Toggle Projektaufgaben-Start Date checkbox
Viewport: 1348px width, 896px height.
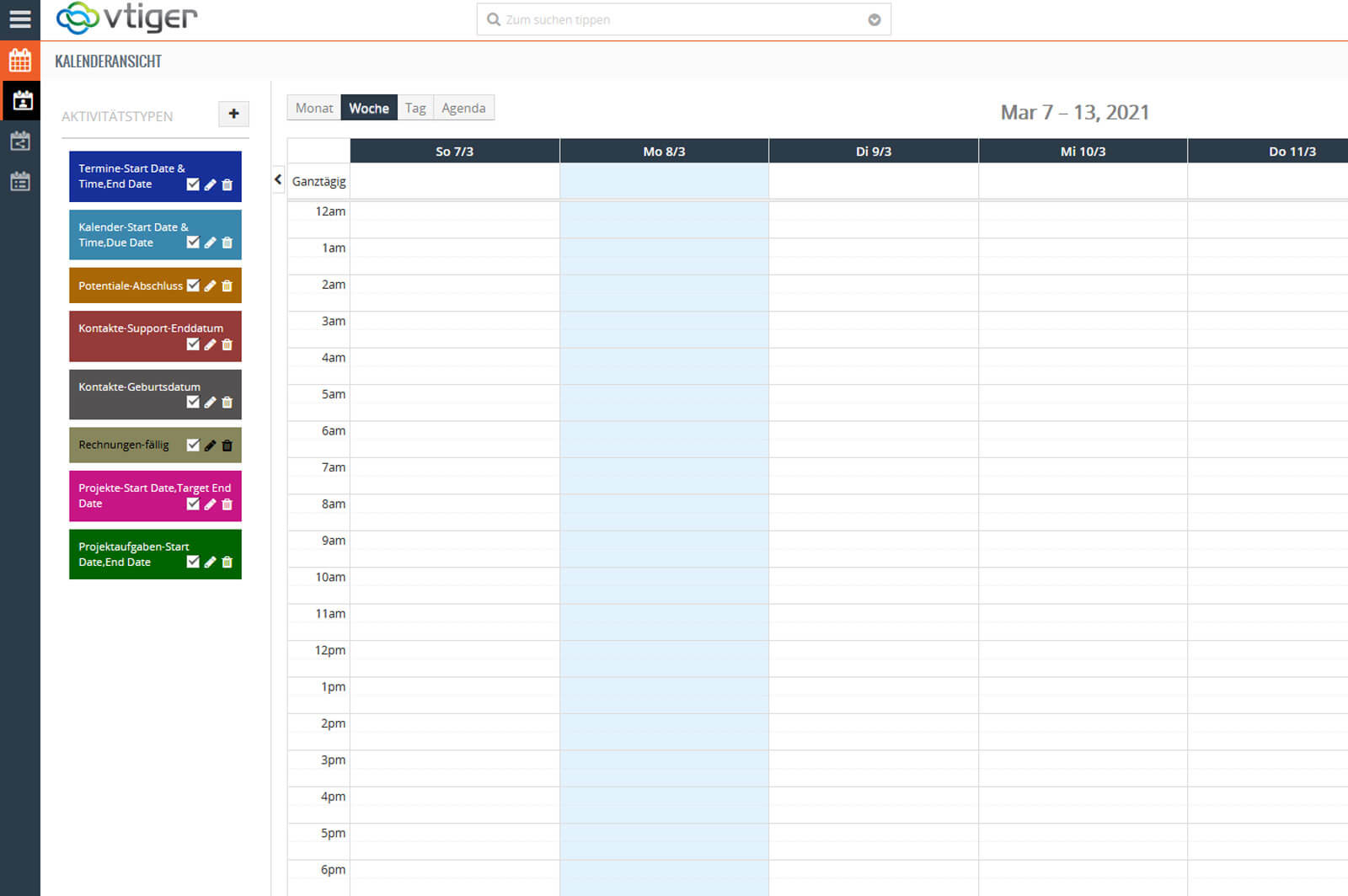point(193,562)
